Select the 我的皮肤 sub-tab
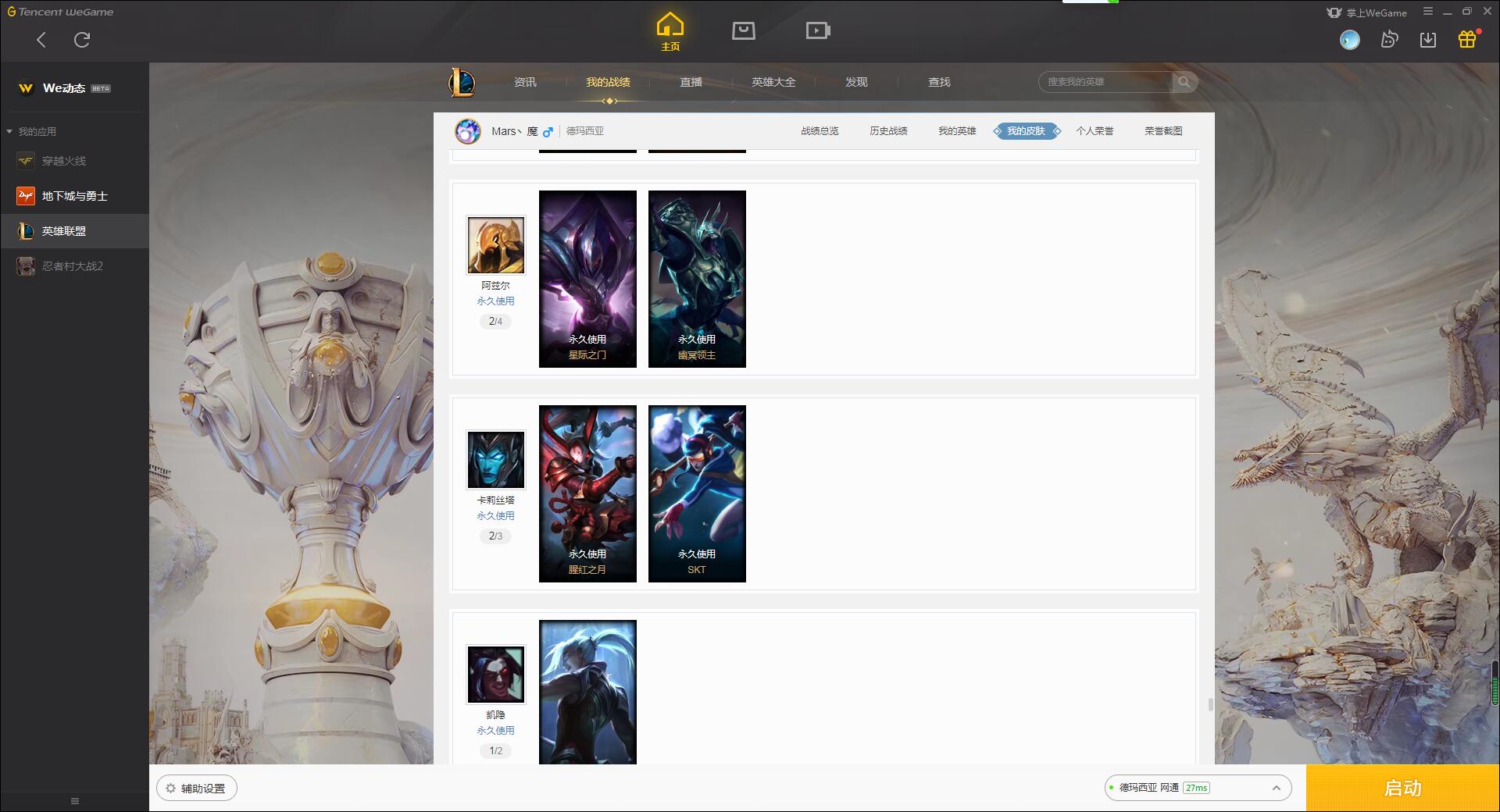 click(1027, 131)
